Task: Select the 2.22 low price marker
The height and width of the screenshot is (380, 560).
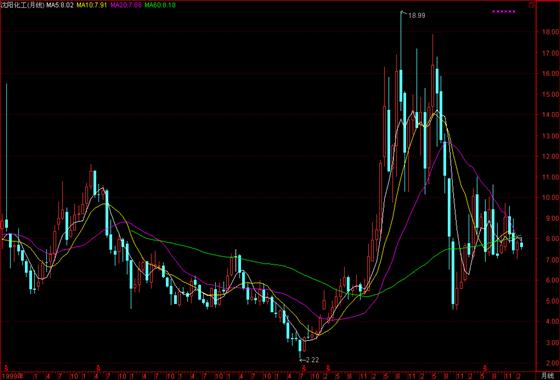Action: (x=309, y=360)
